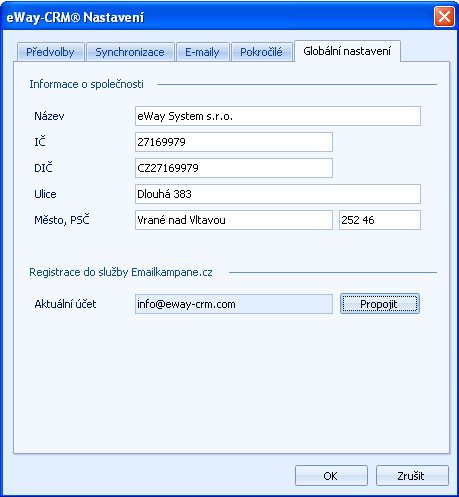Click the city field Vrané nad Vltavou
The height and width of the screenshot is (497, 459).
click(x=234, y=220)
